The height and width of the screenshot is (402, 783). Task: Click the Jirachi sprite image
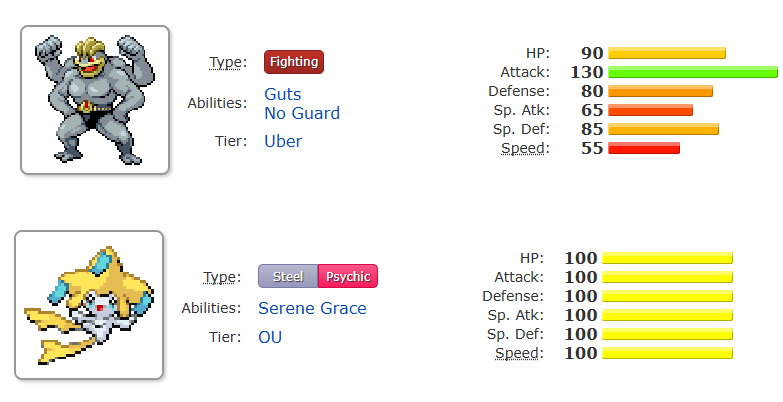point(89,305)
